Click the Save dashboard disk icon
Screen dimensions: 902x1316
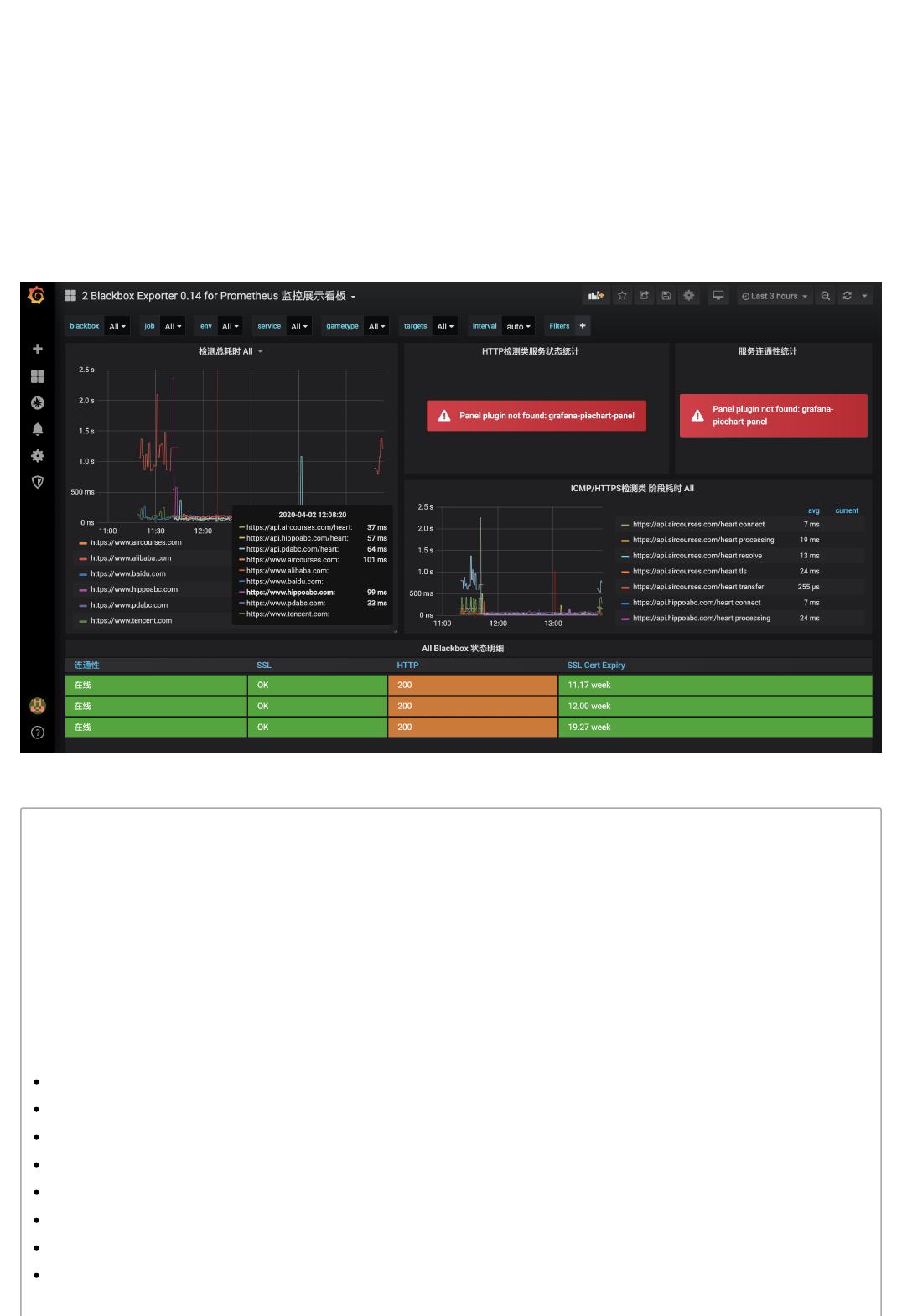pyautogui.click(x=666, y=296)
